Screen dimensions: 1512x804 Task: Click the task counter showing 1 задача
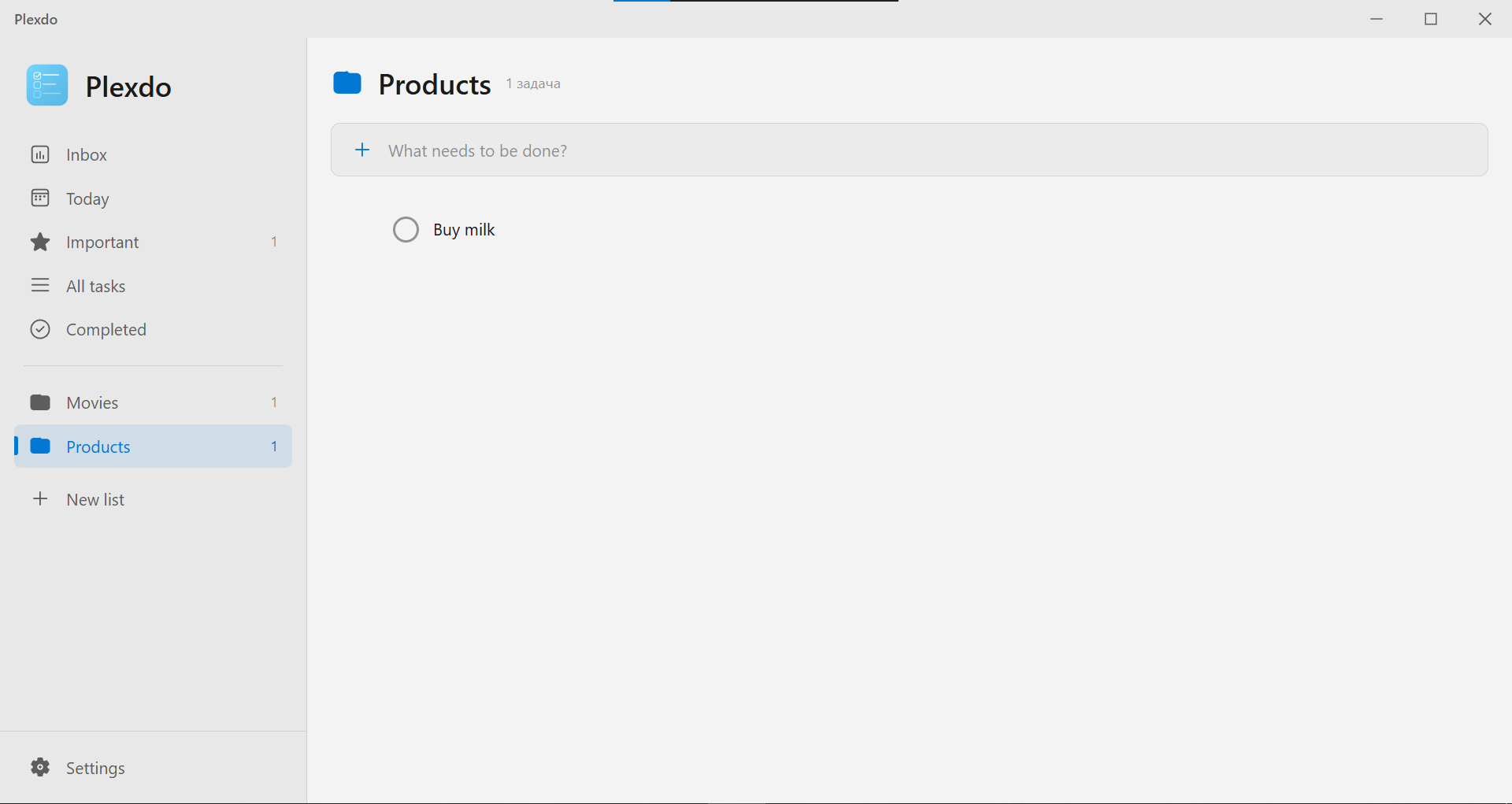[x=533, y=83]
